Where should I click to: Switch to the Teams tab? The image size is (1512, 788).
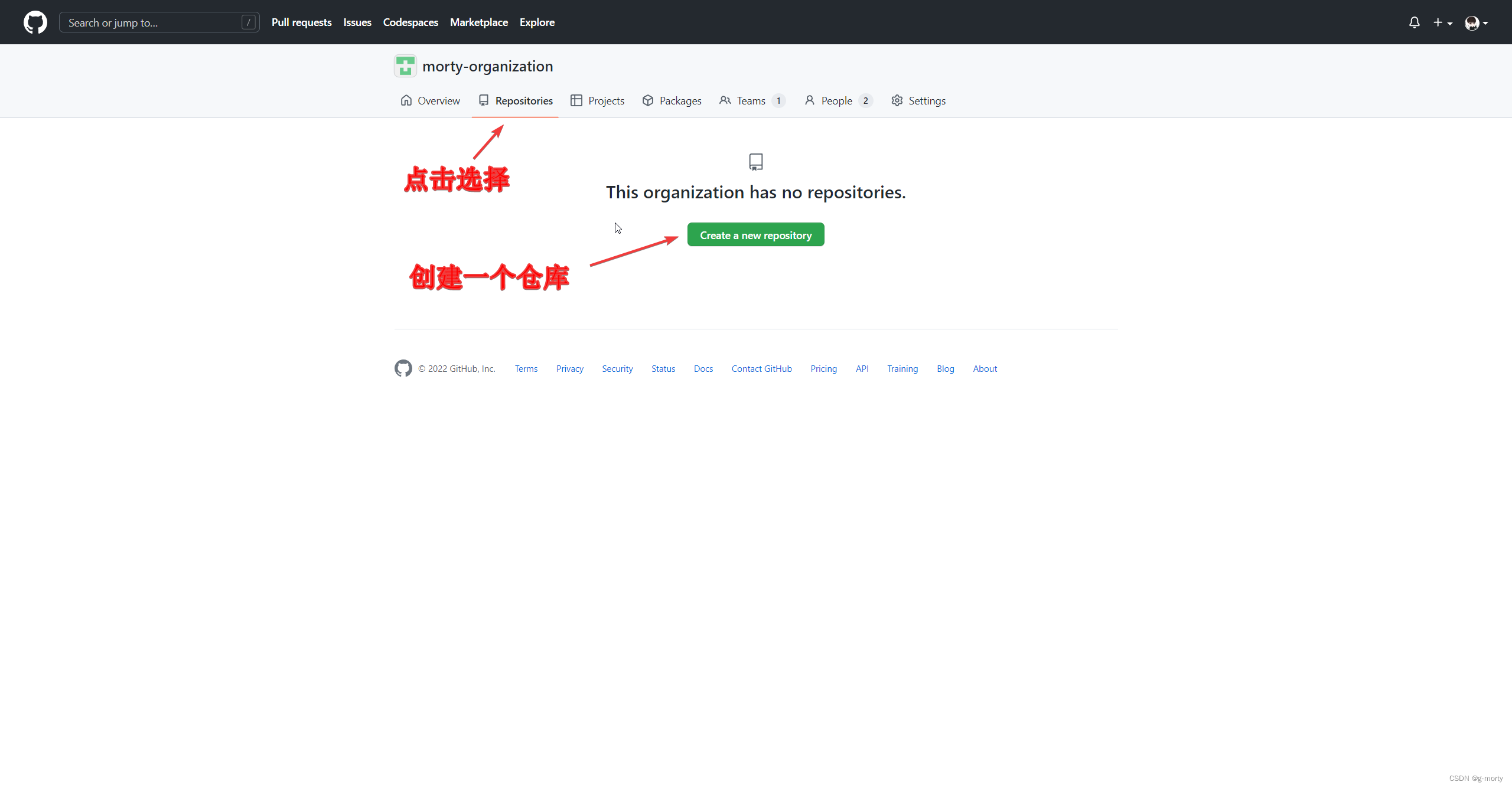tap(751, 101)
